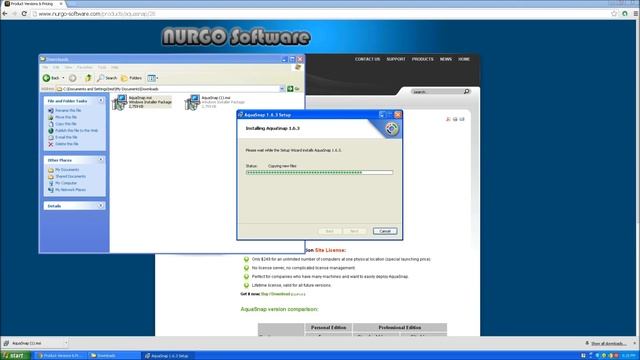Click the website search magnifier icon
Screen dimensions: 640x360
pos(467,91)
